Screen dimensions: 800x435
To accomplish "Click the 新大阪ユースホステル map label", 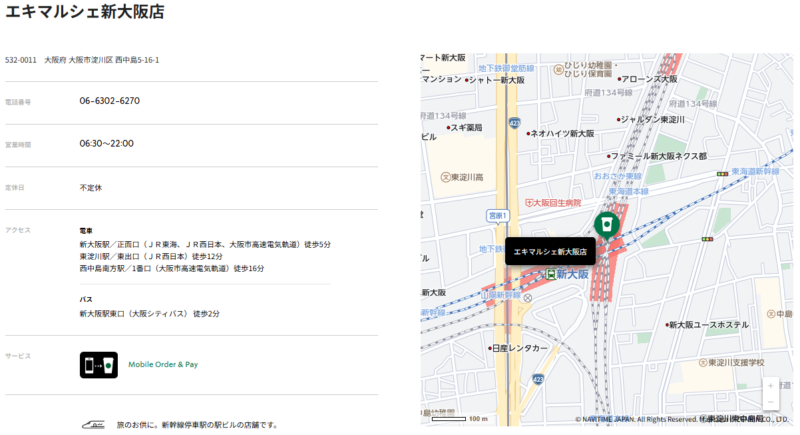I will click(709, 325).
